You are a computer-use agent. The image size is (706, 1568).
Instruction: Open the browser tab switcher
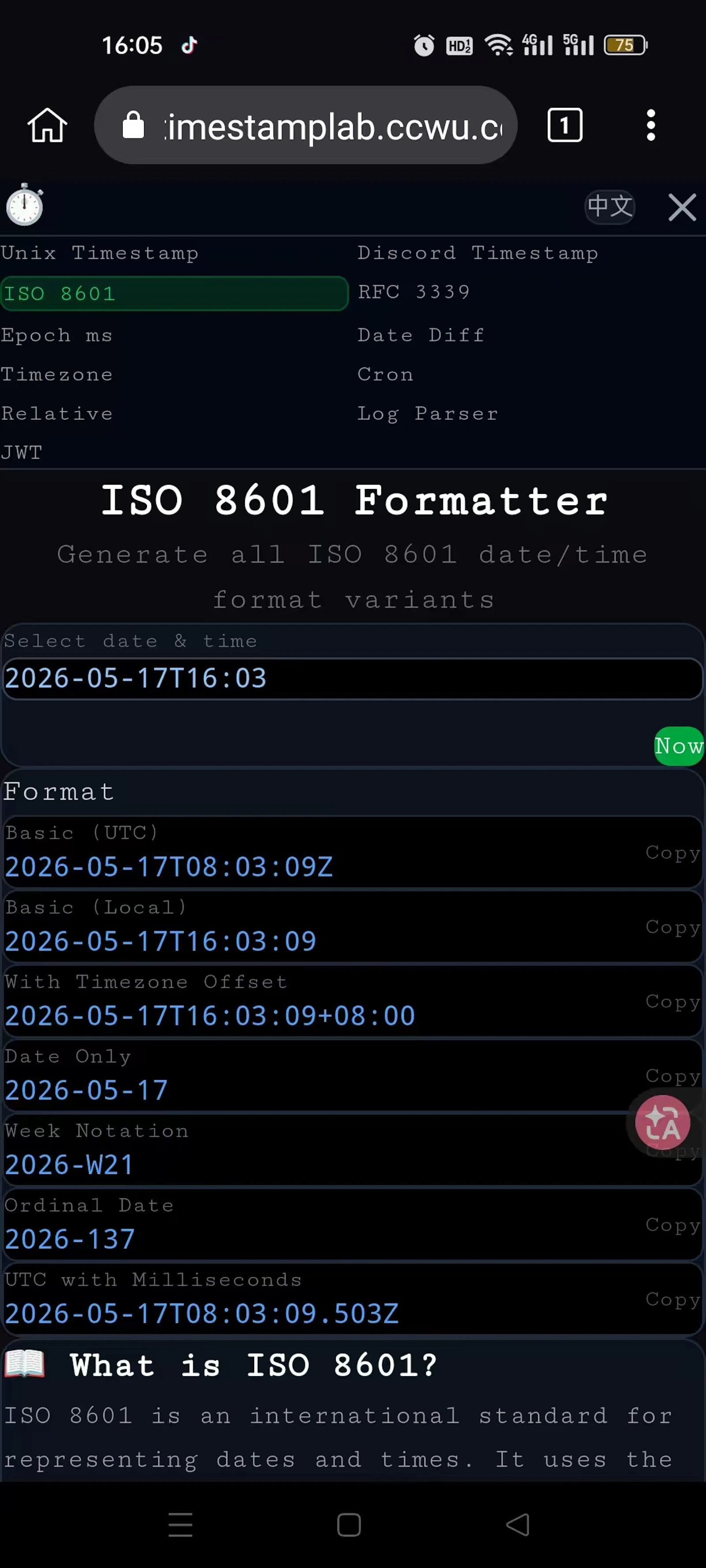tap(565, 125)
